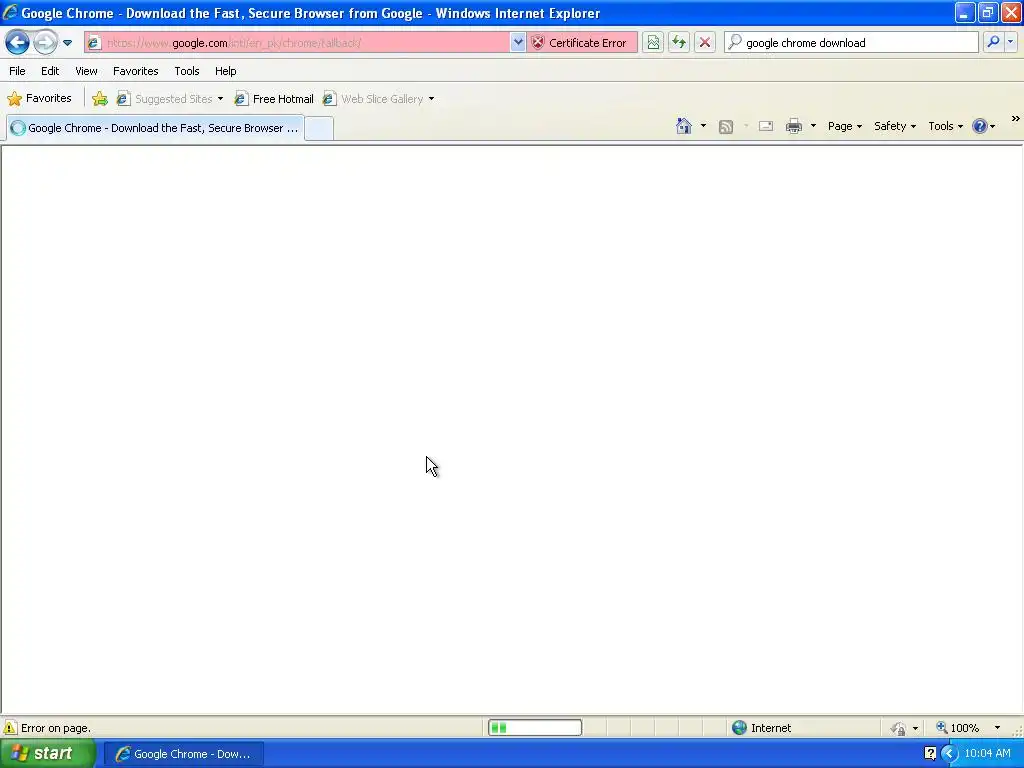
Task: Click the blue Help question mark icon
Action: tap(980, 126)
